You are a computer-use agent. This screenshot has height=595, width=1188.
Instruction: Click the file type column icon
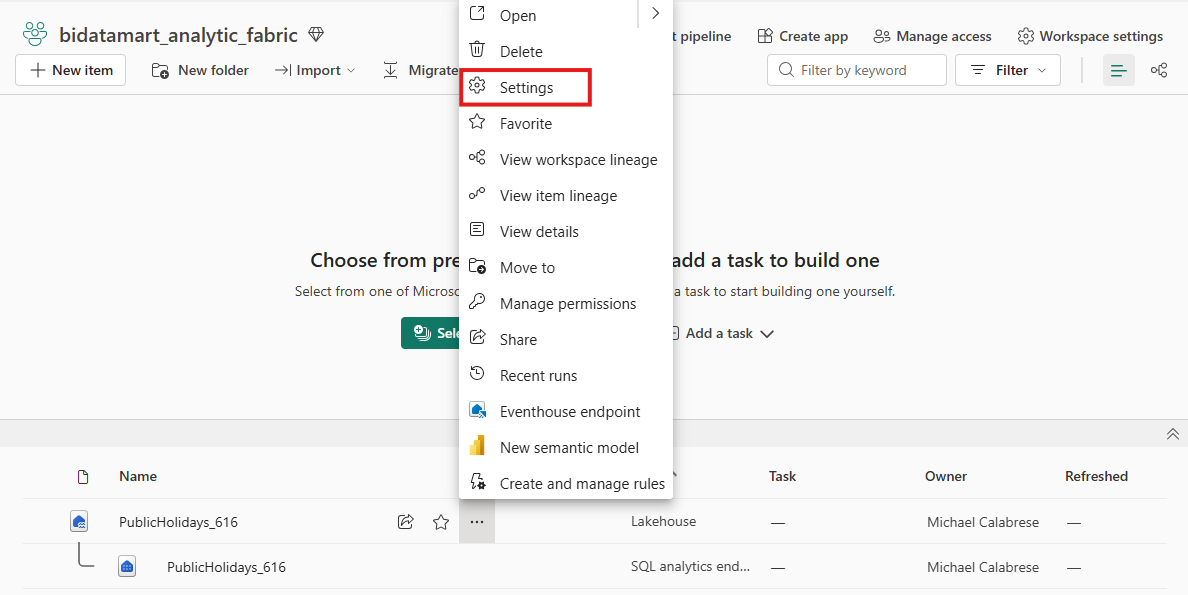[x=83, y=477]
